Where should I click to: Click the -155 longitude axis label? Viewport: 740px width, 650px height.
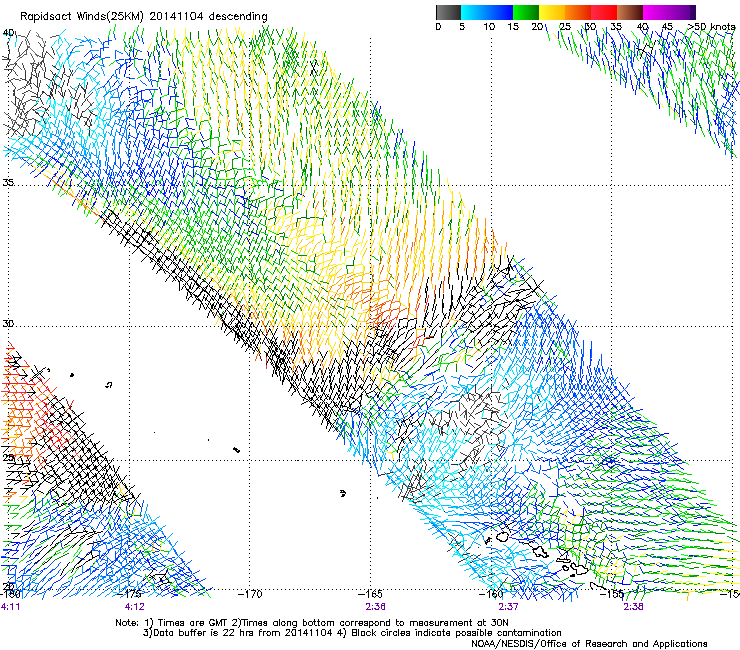point(612,594)
